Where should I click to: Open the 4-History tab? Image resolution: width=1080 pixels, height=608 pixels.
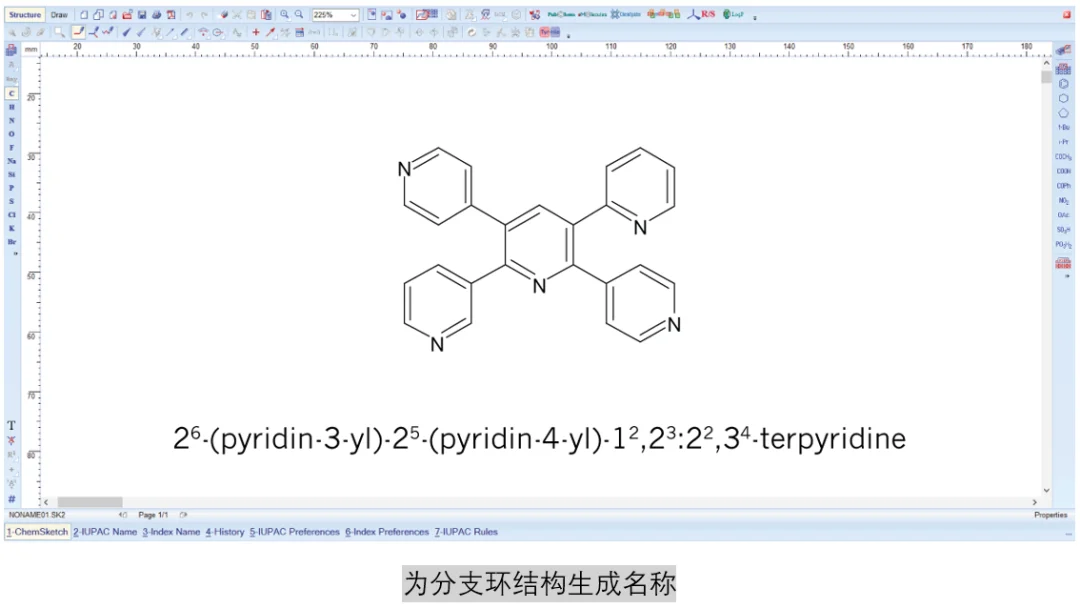tap(225, 532)
